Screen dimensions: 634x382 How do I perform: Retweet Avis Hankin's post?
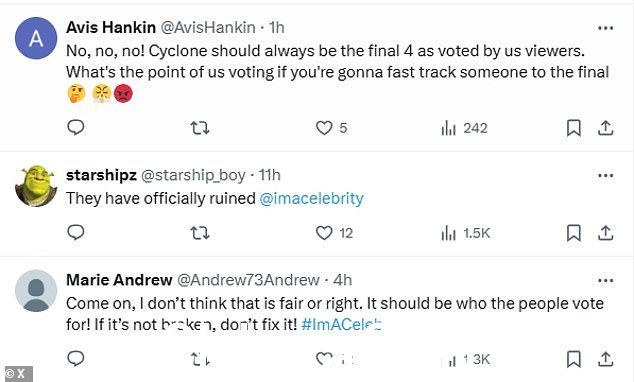pos(200,128)
